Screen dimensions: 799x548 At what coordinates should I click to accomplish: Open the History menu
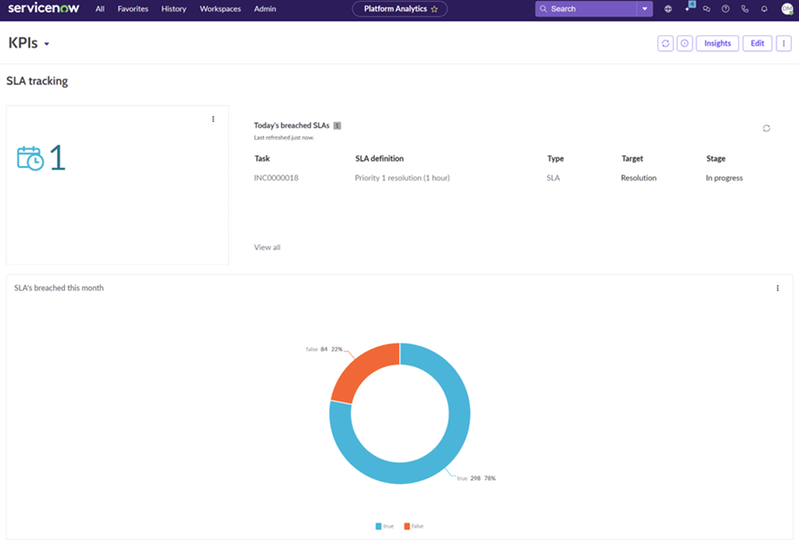(x=174, y=9)
